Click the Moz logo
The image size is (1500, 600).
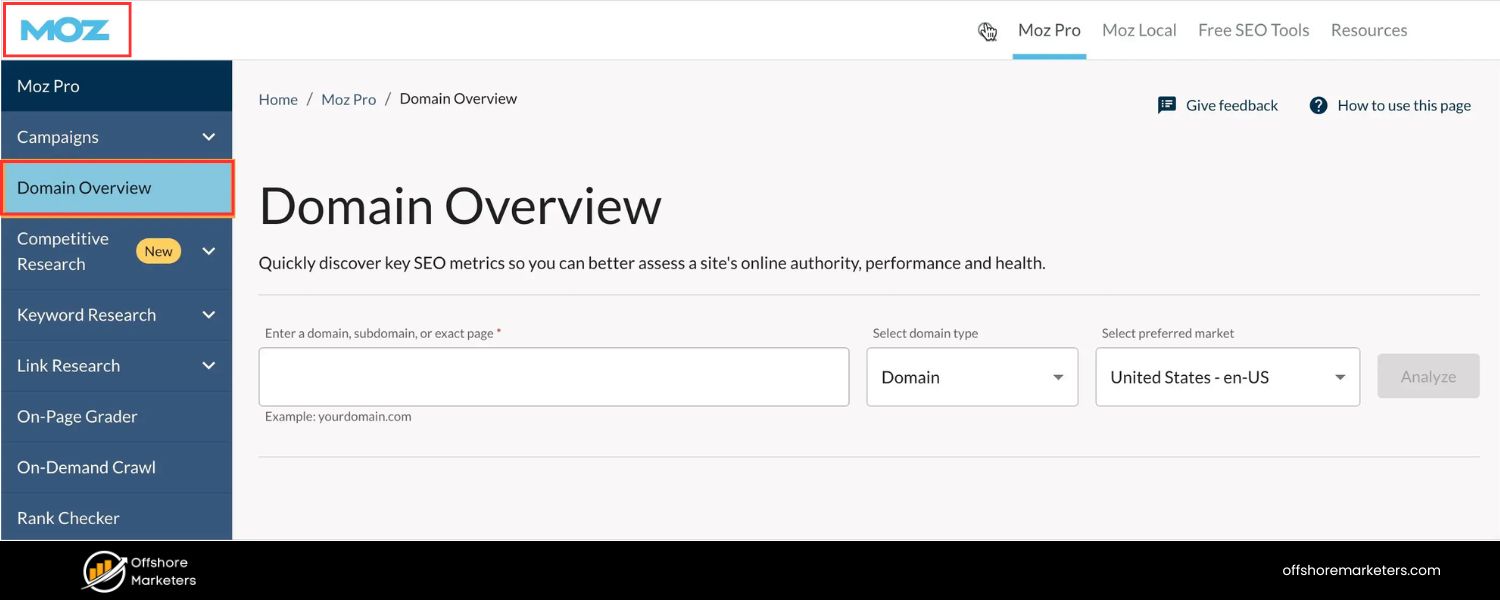click(65, 30)
